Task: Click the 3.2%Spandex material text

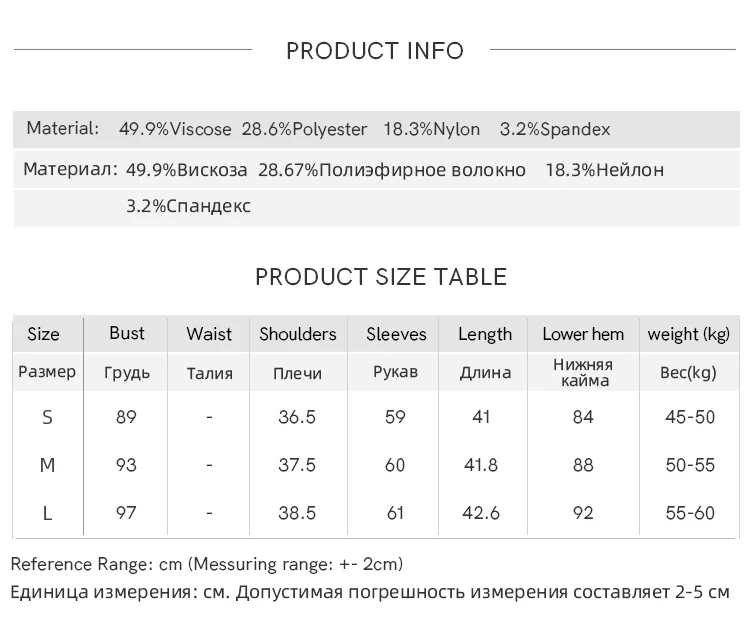Action: click(555, 129)
